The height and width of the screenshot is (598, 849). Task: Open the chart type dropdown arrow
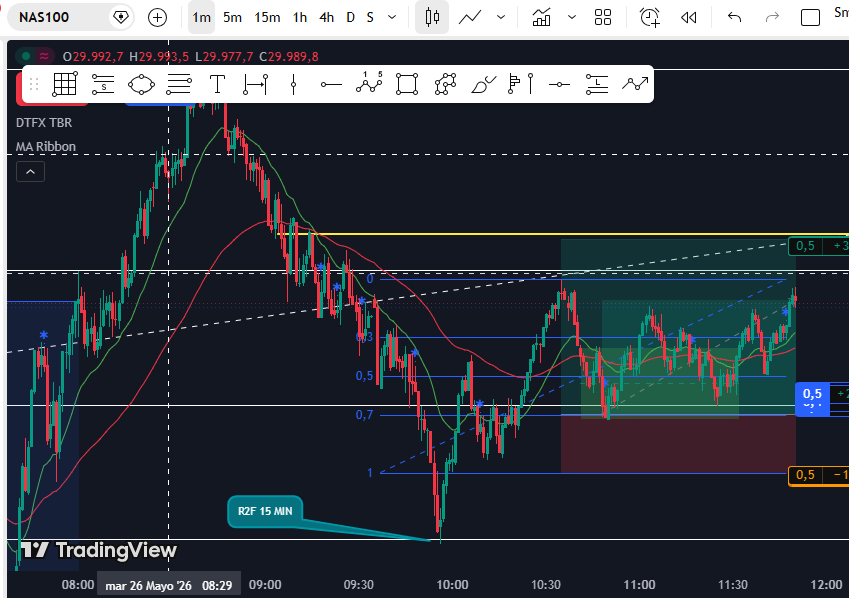pyautogui.click(x=501, y=17)
